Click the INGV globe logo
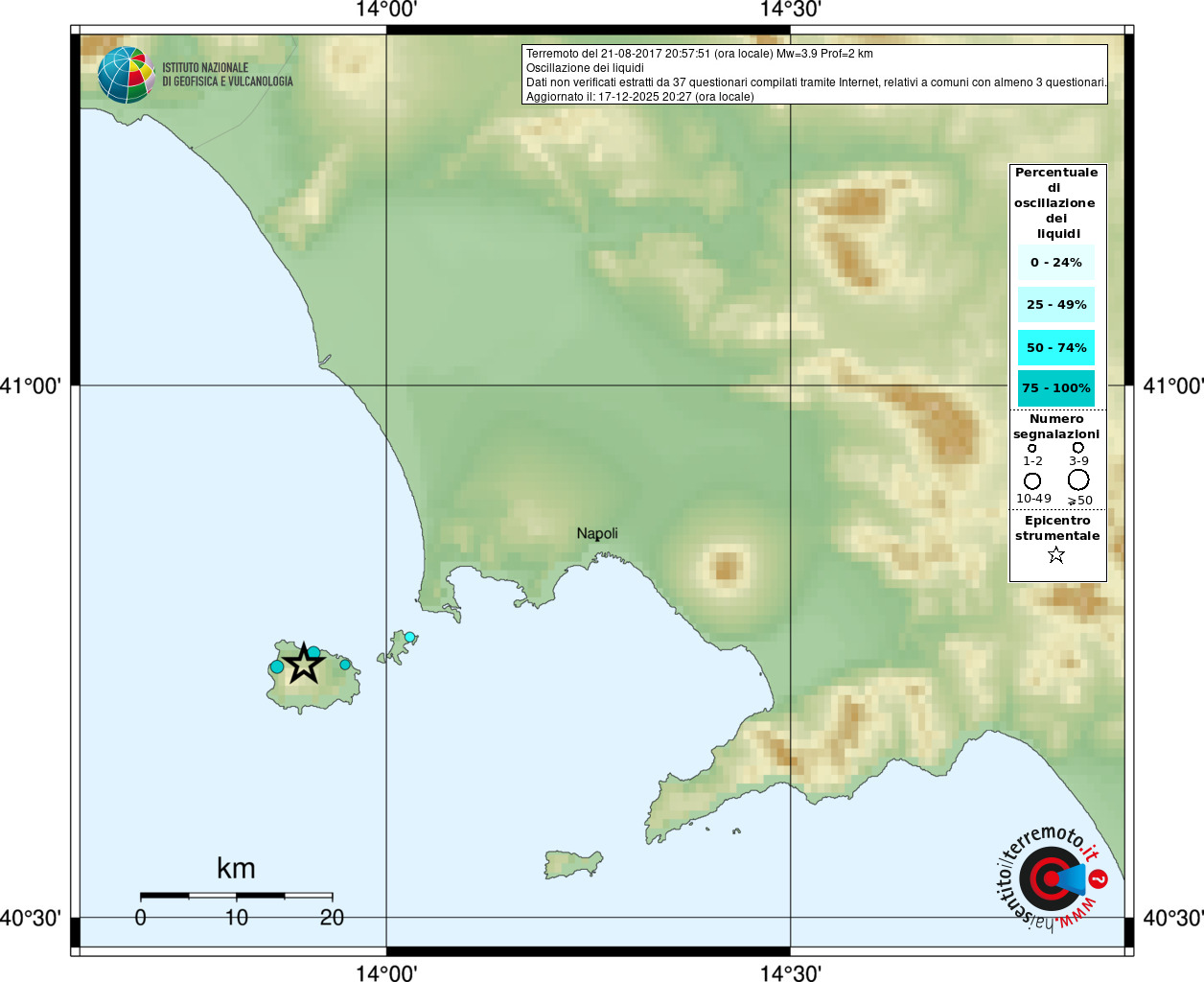 pos(126,75)
